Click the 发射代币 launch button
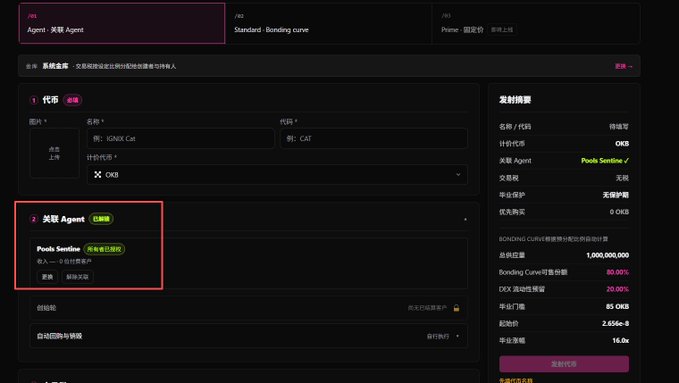The height and width of the screenshot is (383, 679). 564,364
